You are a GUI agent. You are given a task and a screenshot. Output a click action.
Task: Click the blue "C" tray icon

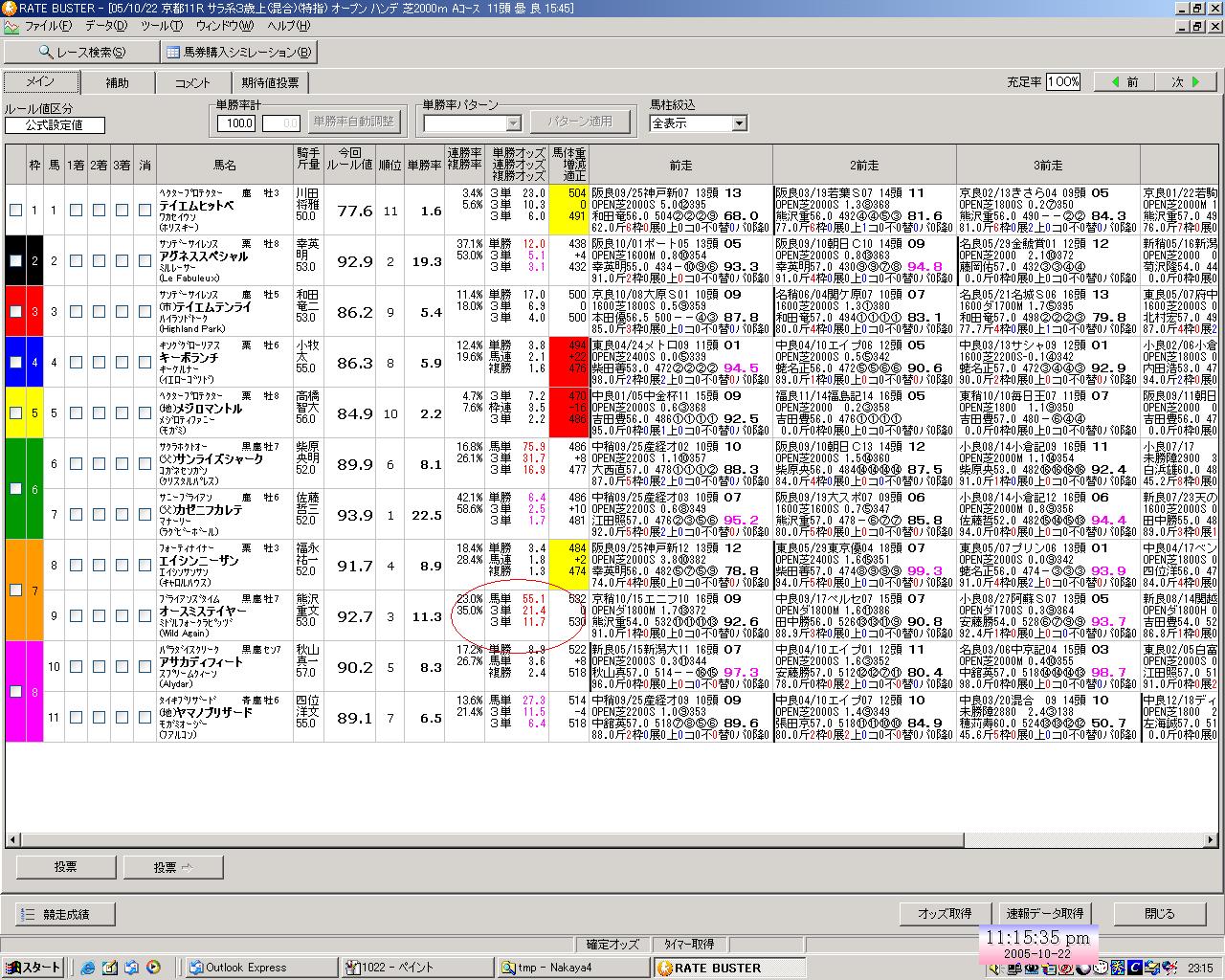tap(1134, 969)
